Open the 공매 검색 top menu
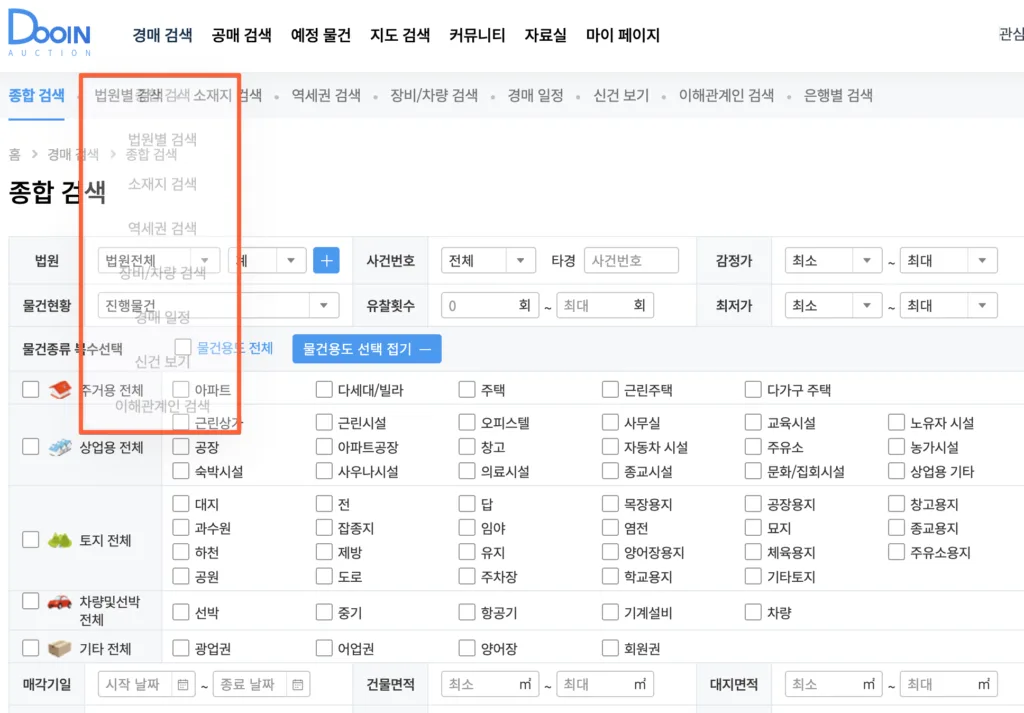Image resolution: width=1024 pixels, height=713 pixels. (242, 35)
